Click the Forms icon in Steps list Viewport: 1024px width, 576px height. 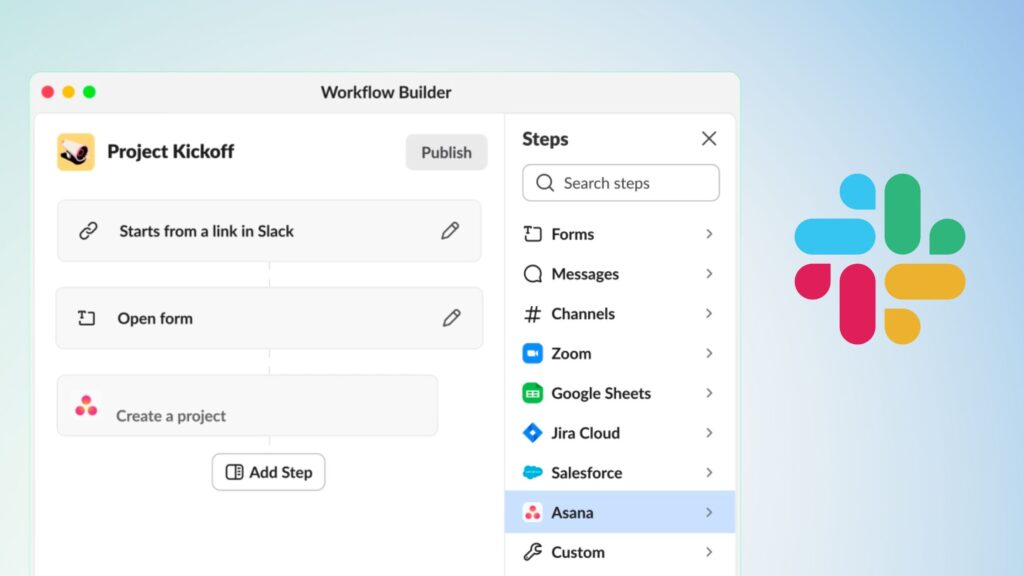tap(533, 234)
